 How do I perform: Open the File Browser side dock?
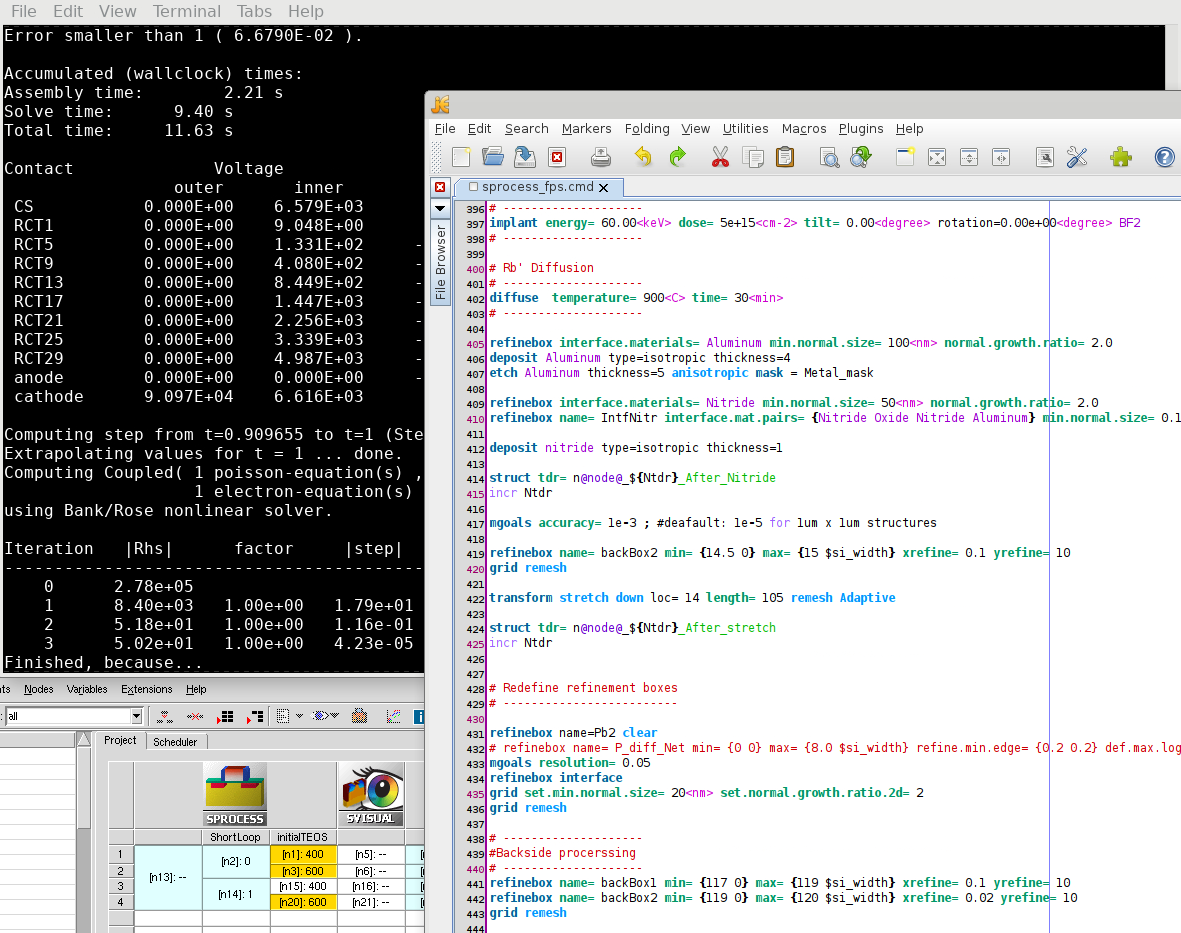tap(440, 261)
